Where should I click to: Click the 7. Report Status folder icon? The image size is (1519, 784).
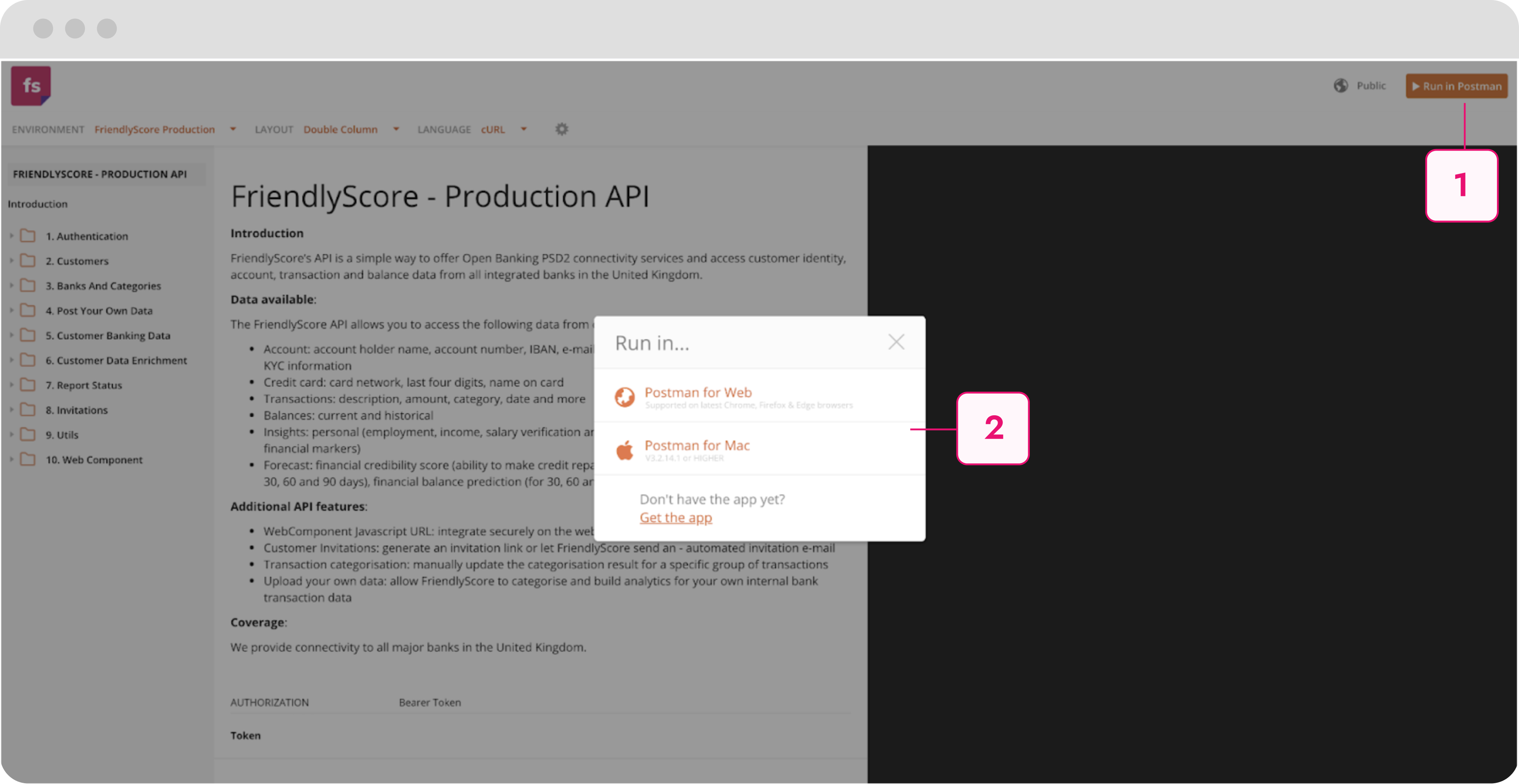28,385
